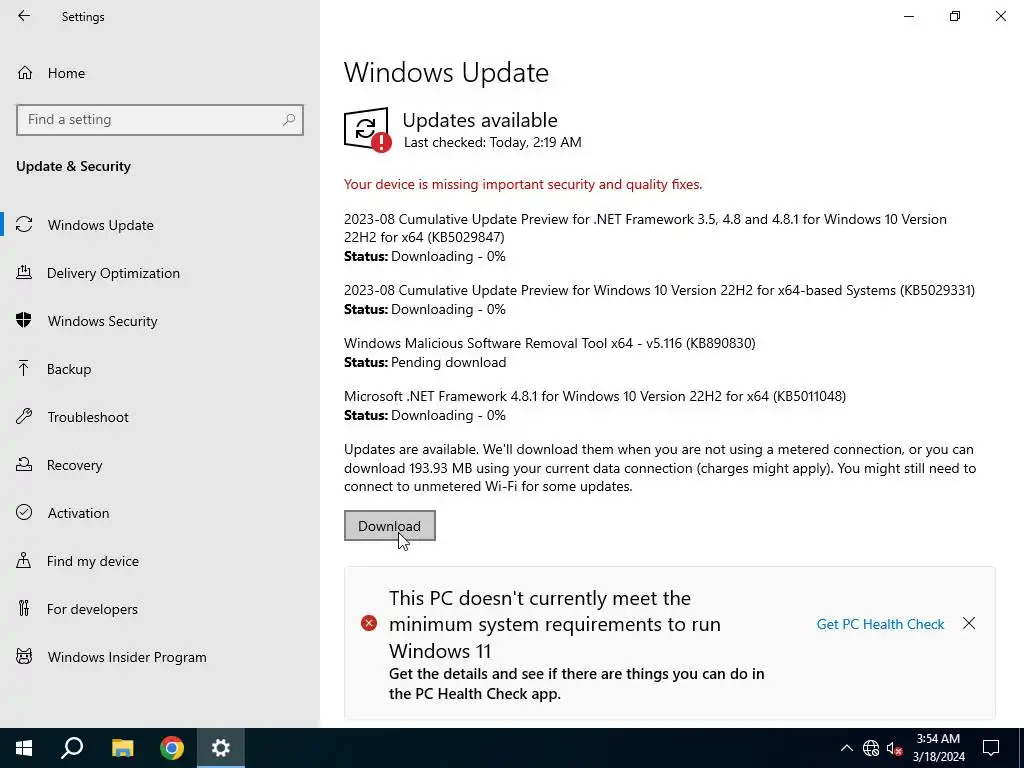The height and width of the screenshot is (768, 1024).
Task: Open taskbar Search magnifier
Action: coord(72,748)
